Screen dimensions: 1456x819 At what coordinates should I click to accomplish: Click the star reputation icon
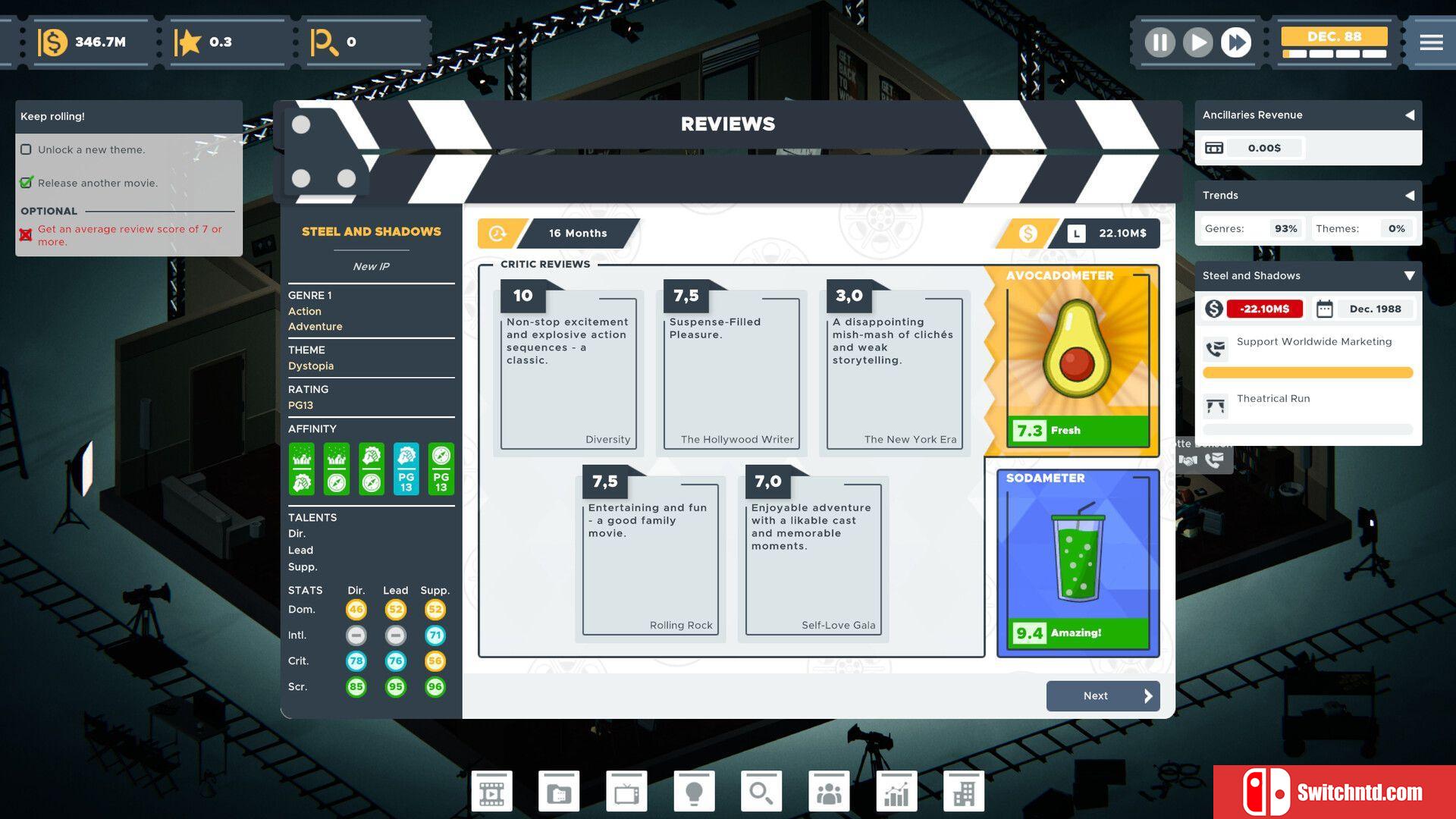click(x=187, y=42)
